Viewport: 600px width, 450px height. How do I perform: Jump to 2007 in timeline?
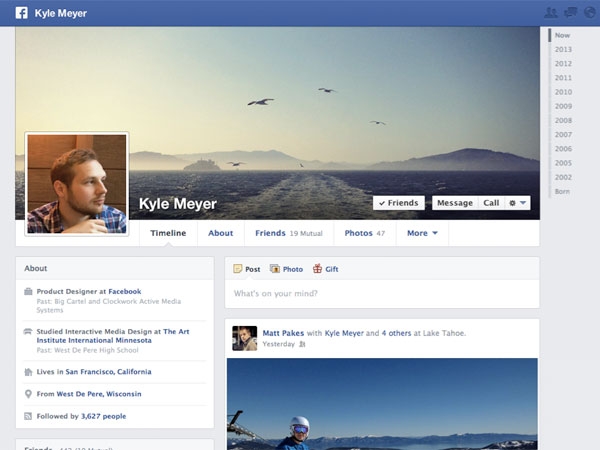click(563, 134)
